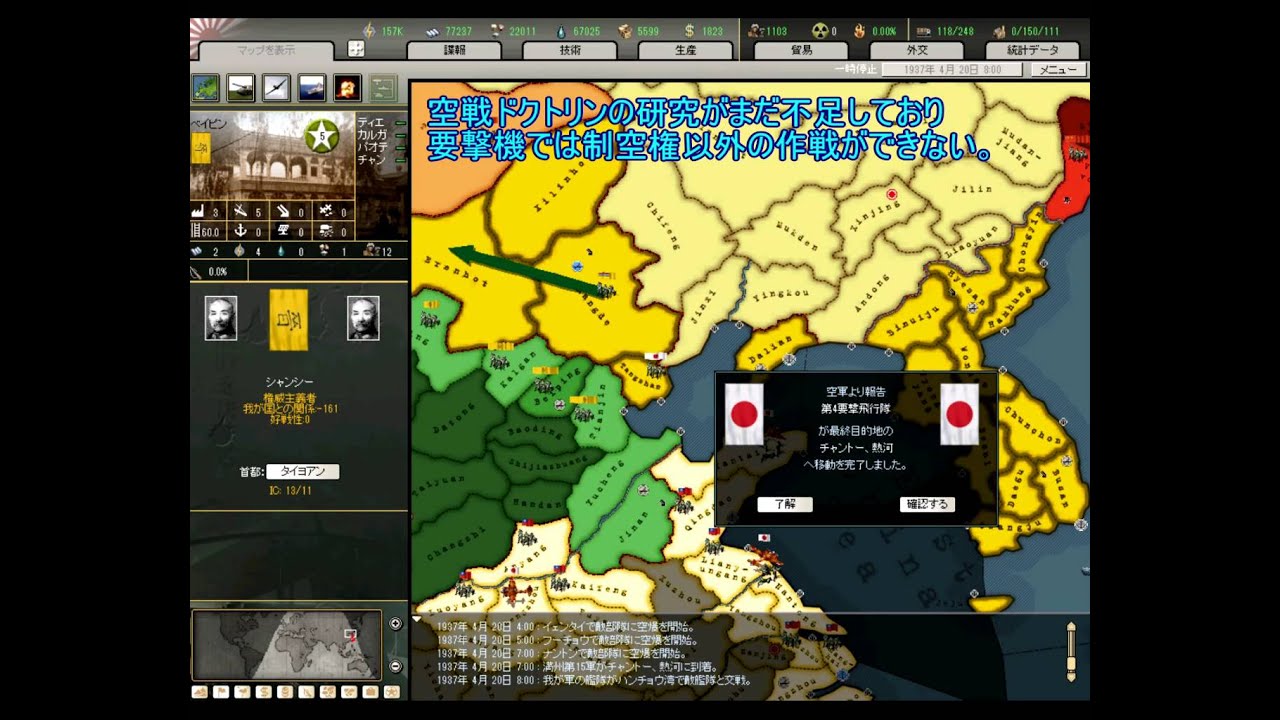Click the nuclear radiation icon
Screen dimensions: 1280x720
point(820,31)
